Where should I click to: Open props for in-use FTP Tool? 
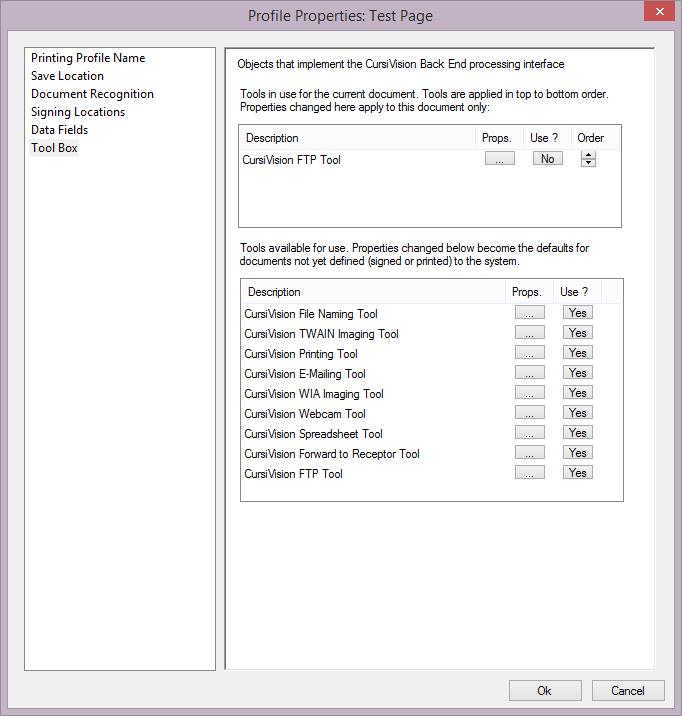(499, 159)
